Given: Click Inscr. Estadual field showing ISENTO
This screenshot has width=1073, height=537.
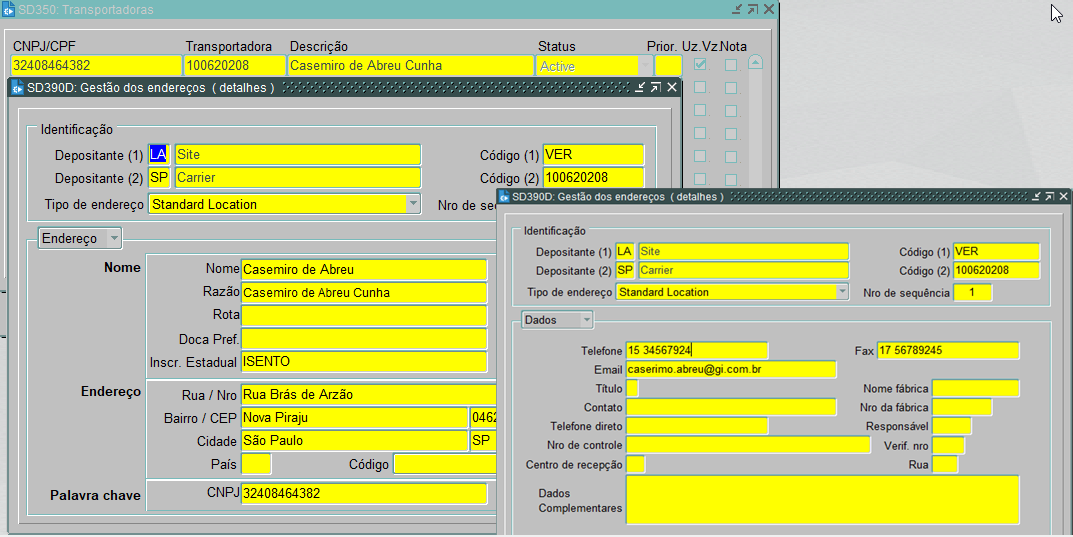Looking at the screenshot, I should pos(364,361).
